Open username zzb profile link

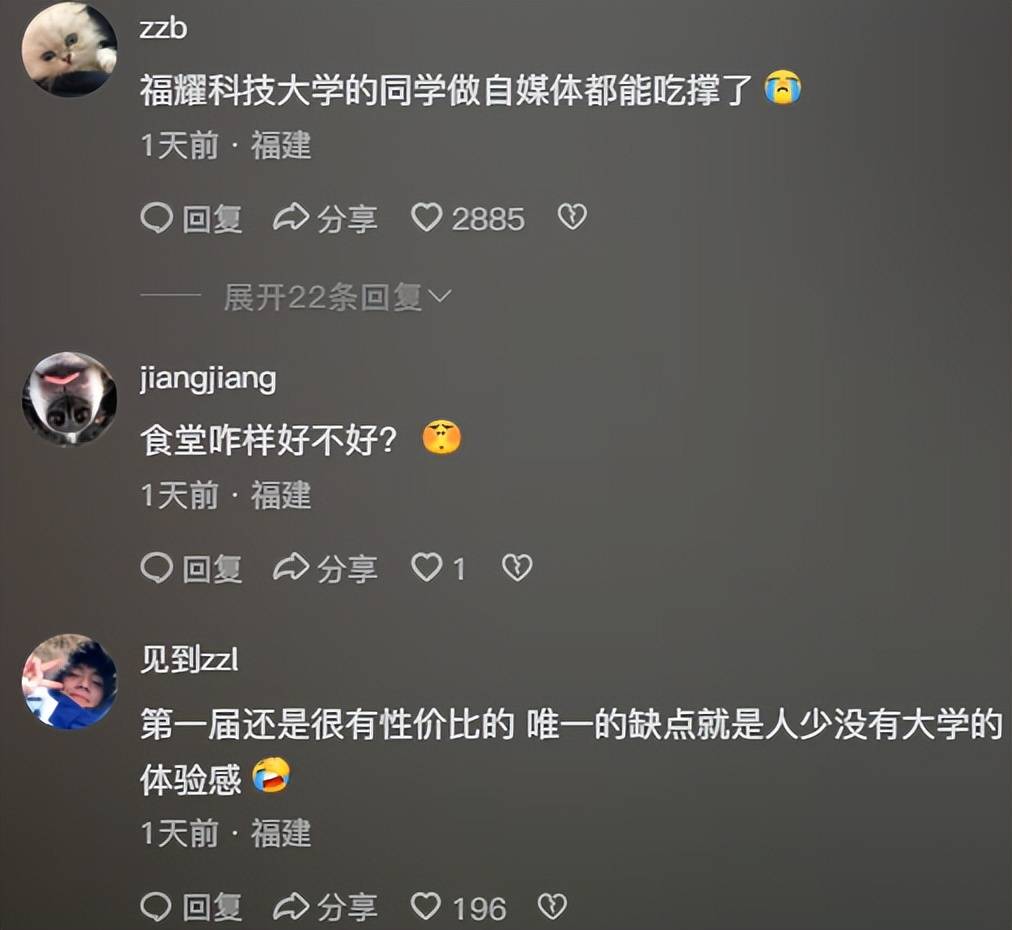(163, 29)
